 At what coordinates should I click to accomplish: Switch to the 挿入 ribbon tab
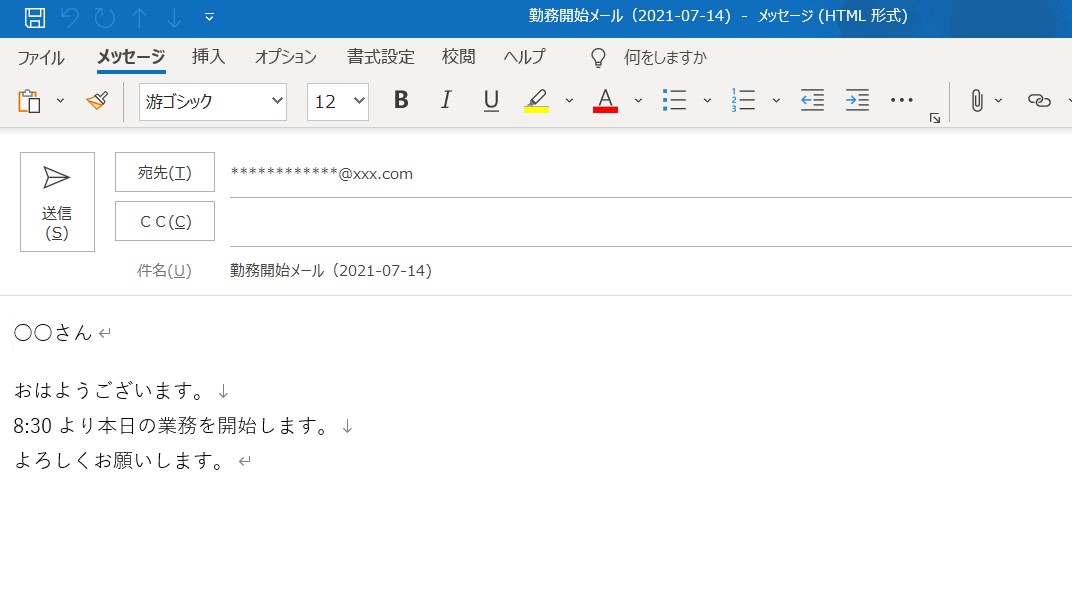[208, 57]
